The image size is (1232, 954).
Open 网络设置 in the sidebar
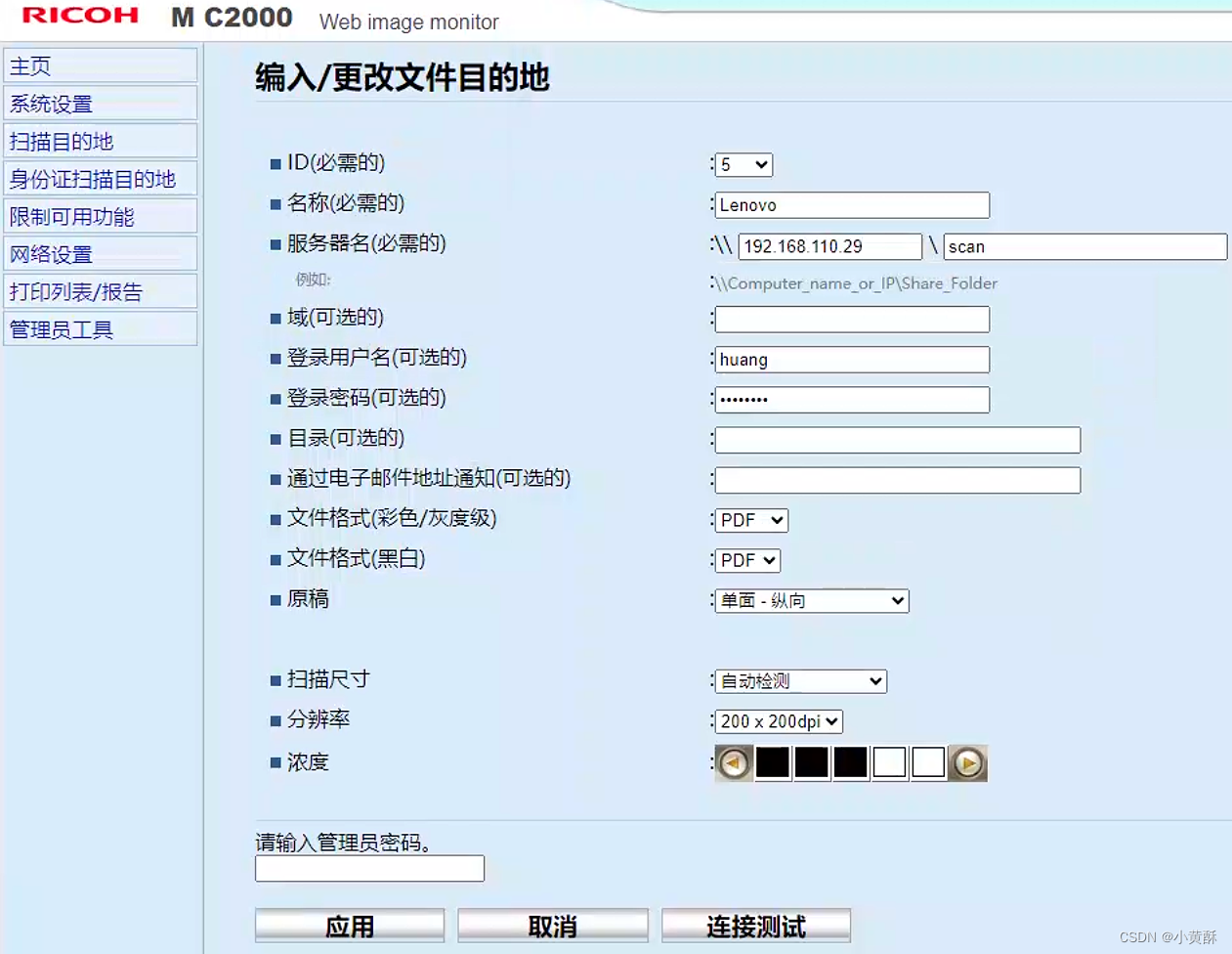point(101,254)
